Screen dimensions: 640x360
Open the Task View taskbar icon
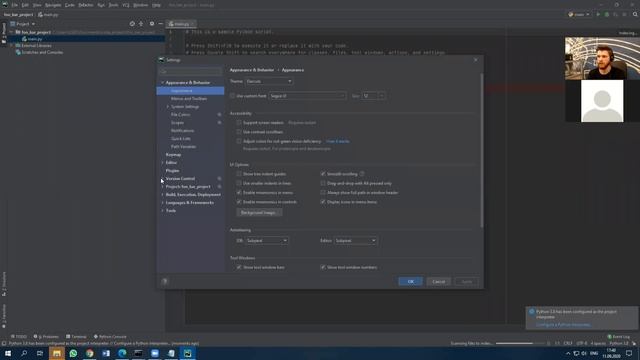click(40, 353)
